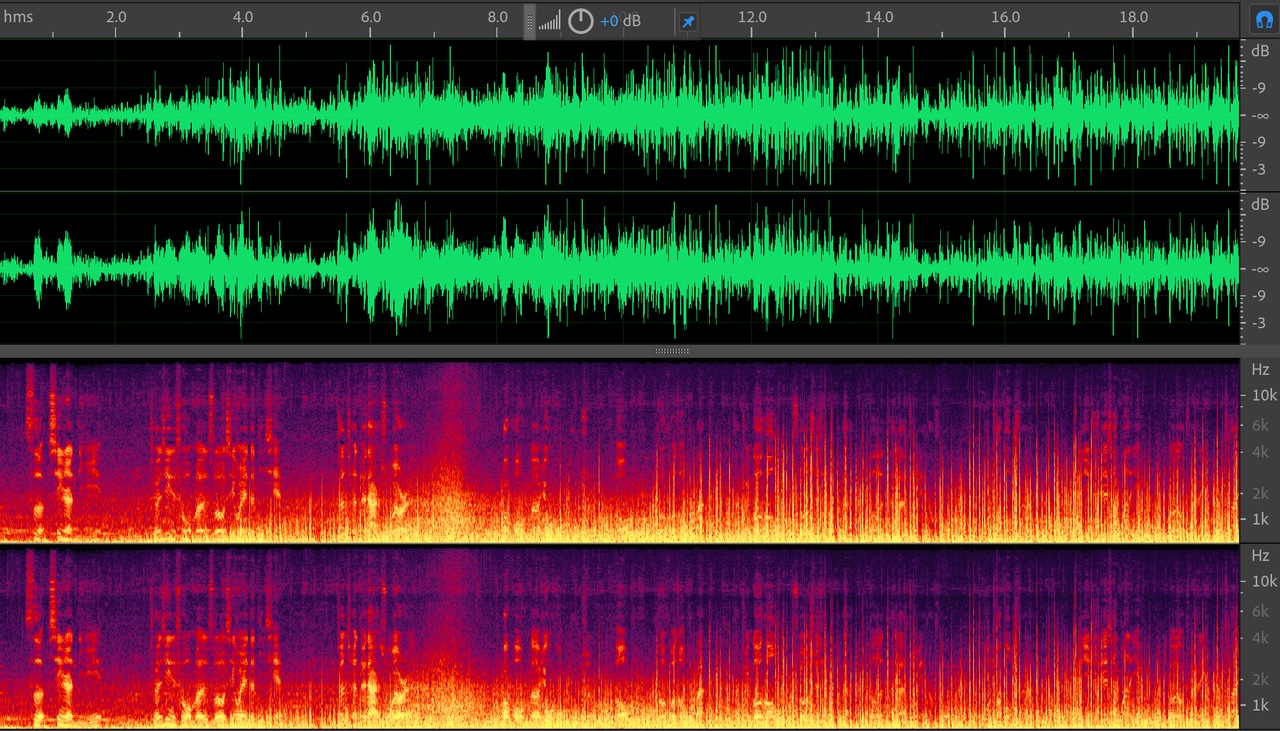Click the 10k mark on the lower spectrogram scale
Screen dimensions: 1280x731
click(1264, 581)
